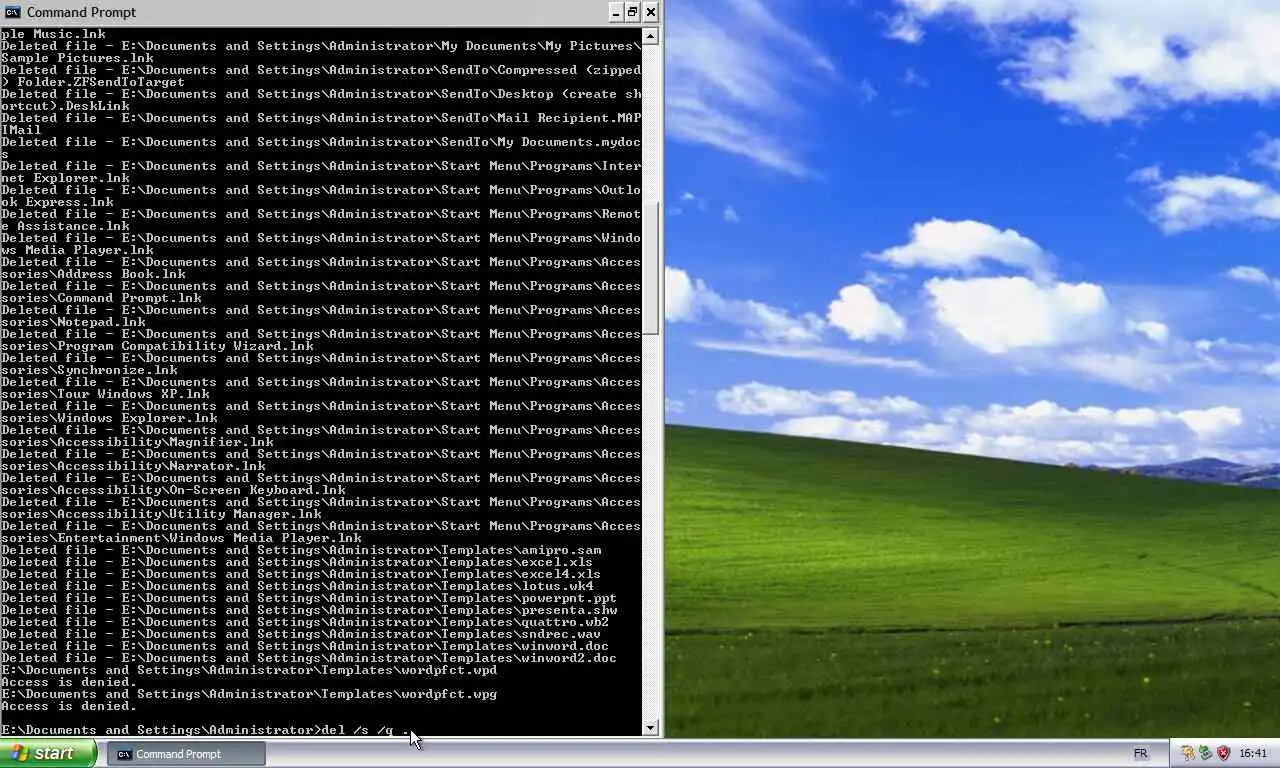The width and height of the screenshot is (1280, 768).
Task: Click the console scrollbar up arrow
Action: [x=651, y=36]
